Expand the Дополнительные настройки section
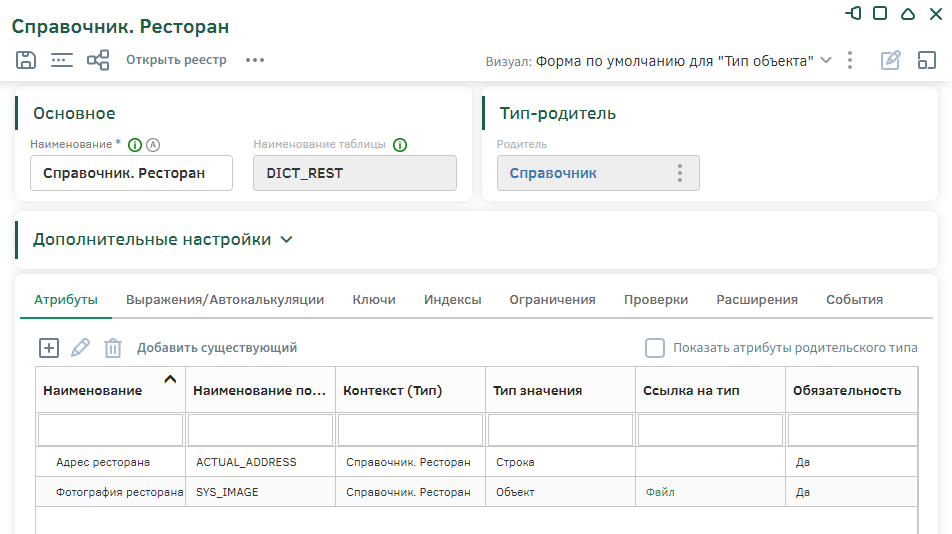The image size is (952, 534). tap(286, 240)
